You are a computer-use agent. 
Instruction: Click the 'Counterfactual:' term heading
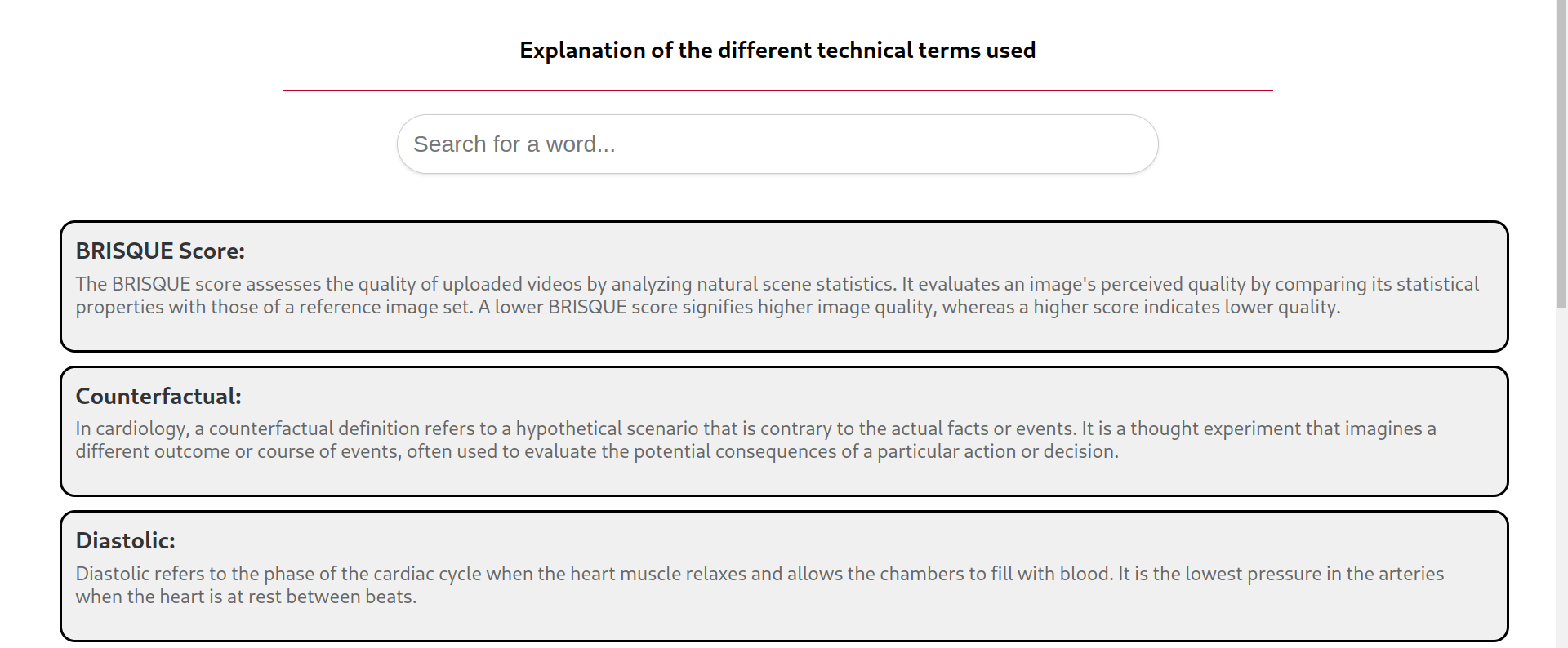point(158,397)
